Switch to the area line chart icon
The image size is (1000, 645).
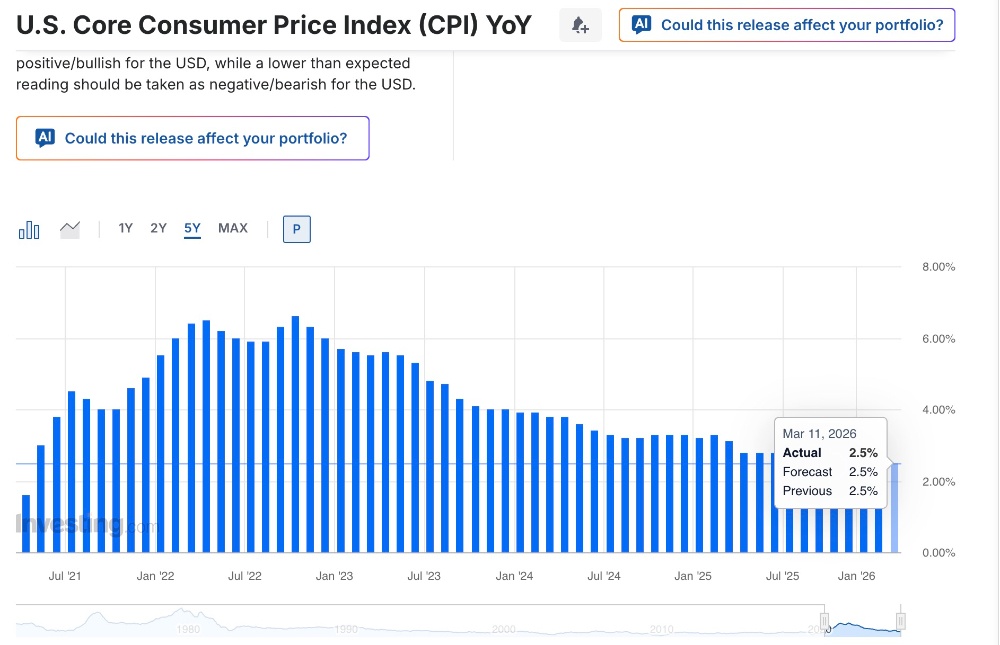click(70, 230)
